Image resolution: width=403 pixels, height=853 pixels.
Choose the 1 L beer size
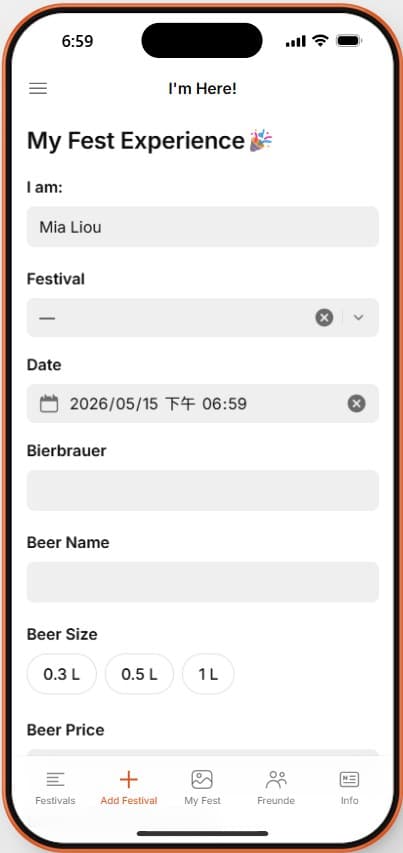pos(208,674)
